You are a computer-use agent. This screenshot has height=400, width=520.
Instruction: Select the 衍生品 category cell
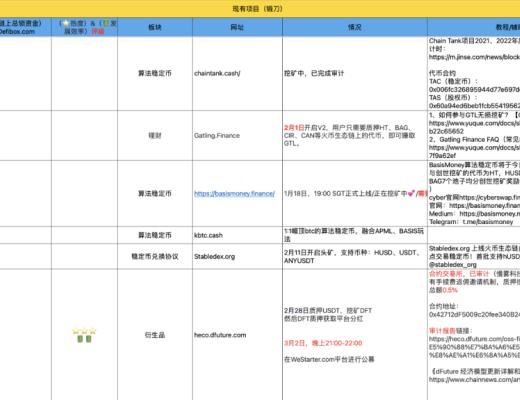(x=155, y=335)
